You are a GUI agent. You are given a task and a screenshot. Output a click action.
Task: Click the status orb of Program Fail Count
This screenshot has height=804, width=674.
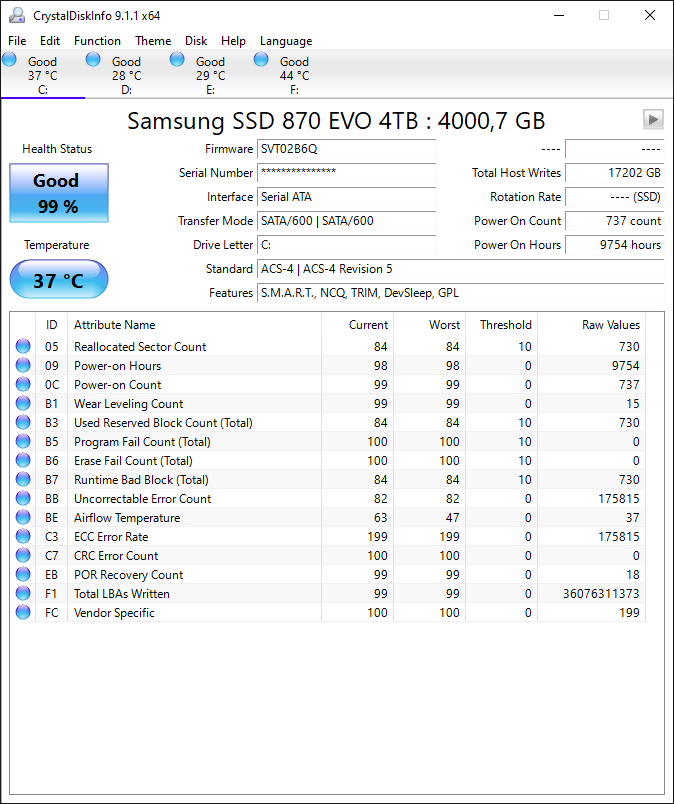[23, 441]
